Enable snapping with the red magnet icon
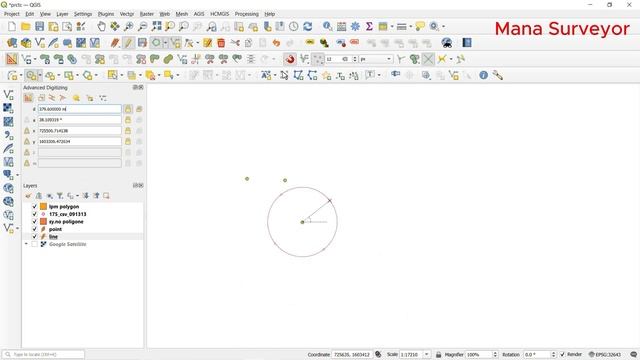Image resolution: width=640 pixels, height=360 pixels. click(x=290, y=59)
